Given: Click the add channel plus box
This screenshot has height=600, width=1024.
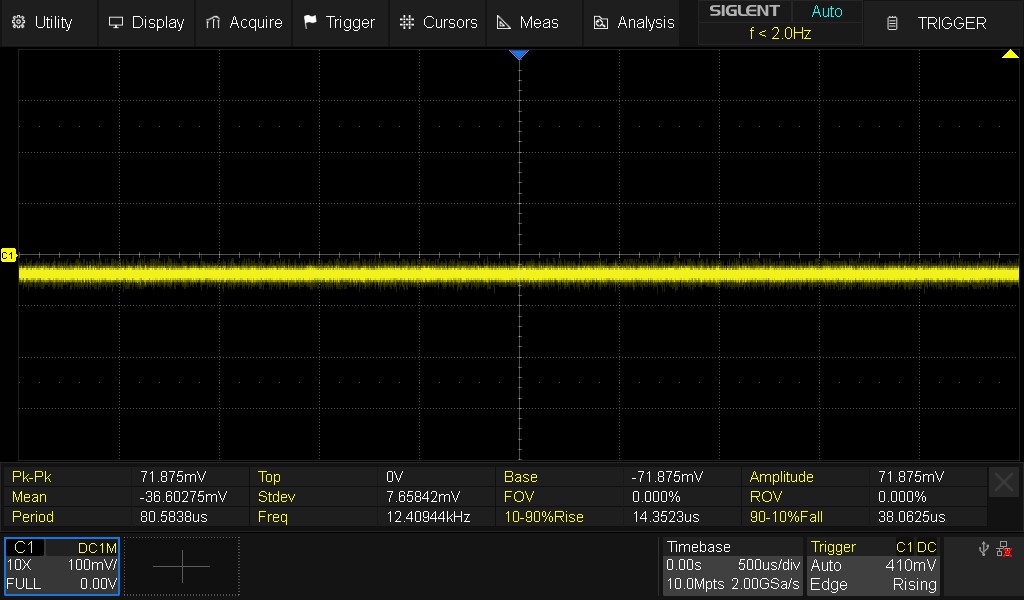Looking at the screenshot, I should pyautogui.click(x=182, y=566).
